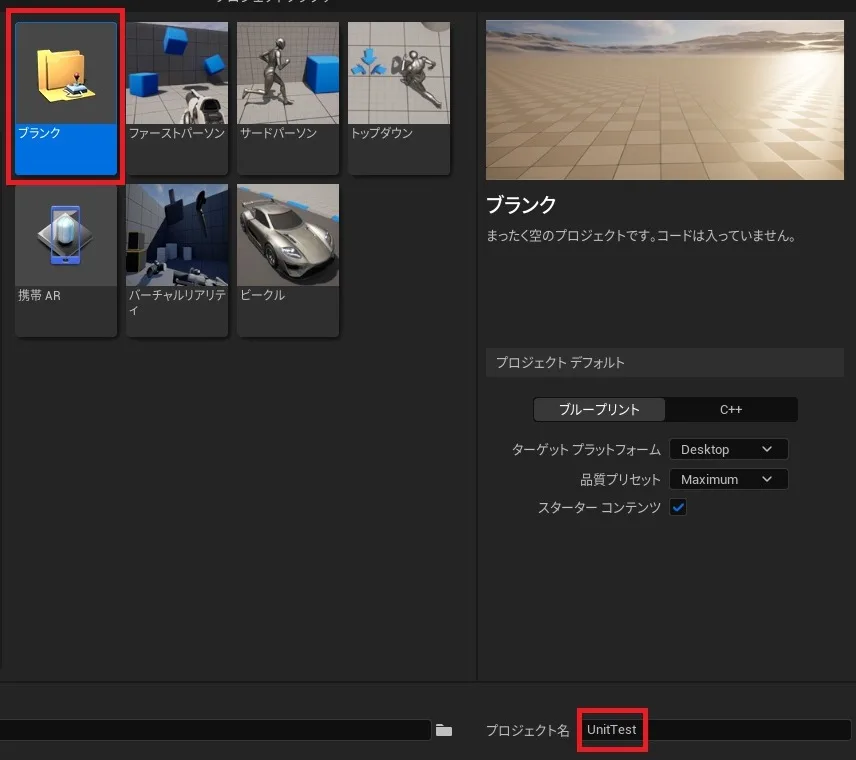This screenshot has height=760, width=856.
Task: Switch project type to ブループリント
Action: coord(599,409)
